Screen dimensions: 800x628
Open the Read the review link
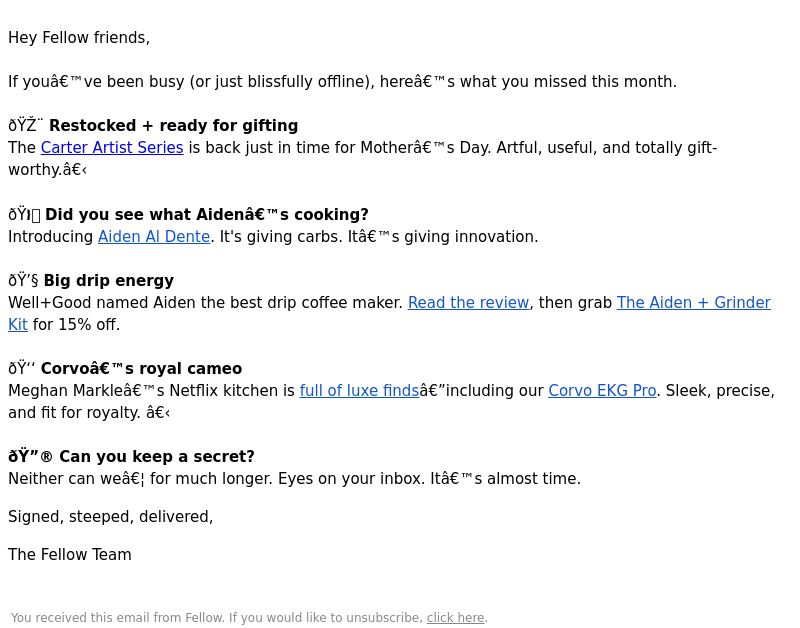click(x=468, y=303)
